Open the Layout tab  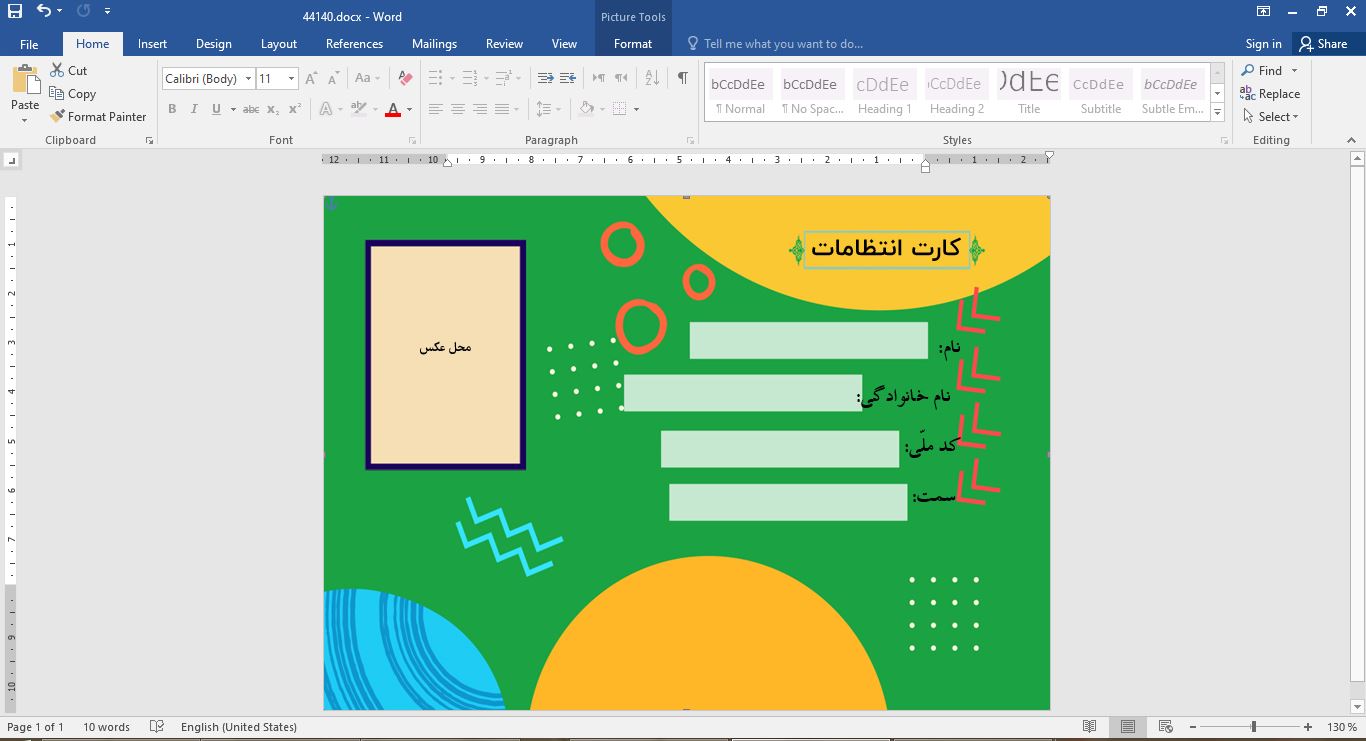[x=278, y=44]
